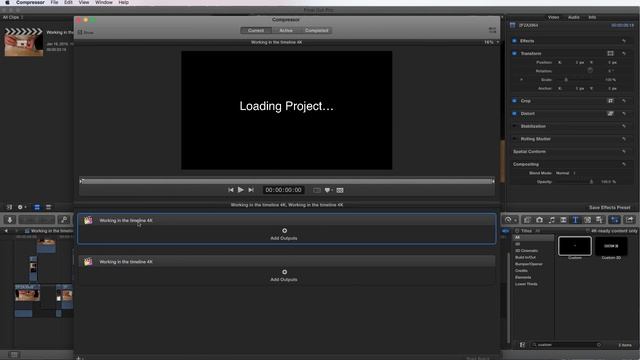Open the Photos browser camera icon

(539, 220)
